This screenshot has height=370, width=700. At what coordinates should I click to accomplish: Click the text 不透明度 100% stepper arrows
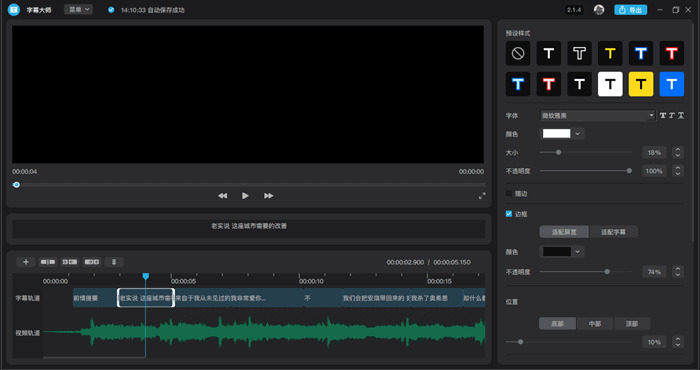coord(678,170)
